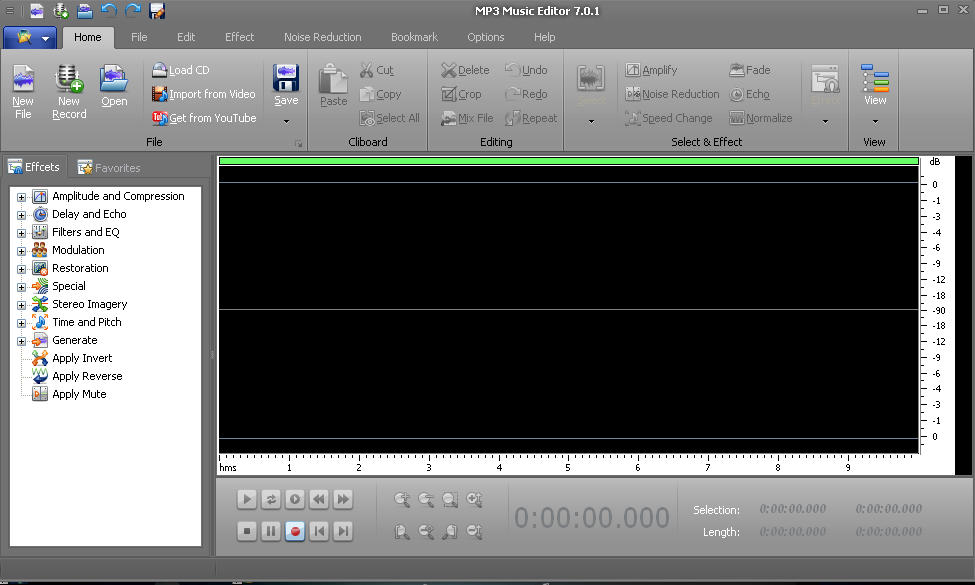Image resolution: width=975 pixels, height=585 pixels.
Task: Click the View list icon
Action: pyautogui.click(x=875, y=78)
